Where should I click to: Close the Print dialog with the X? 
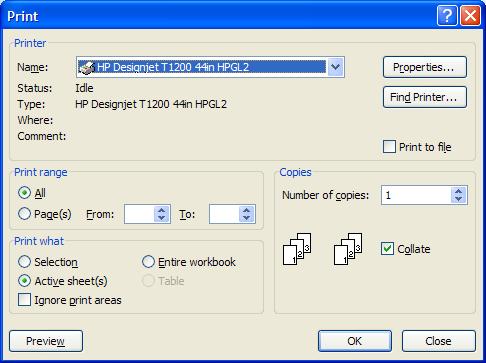470,15
